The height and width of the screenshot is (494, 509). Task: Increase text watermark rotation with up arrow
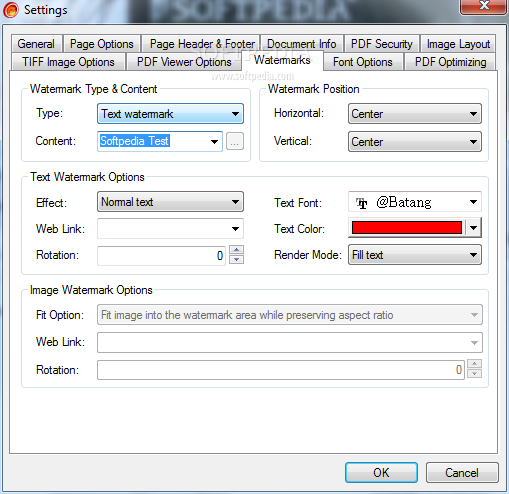(237, 250)
